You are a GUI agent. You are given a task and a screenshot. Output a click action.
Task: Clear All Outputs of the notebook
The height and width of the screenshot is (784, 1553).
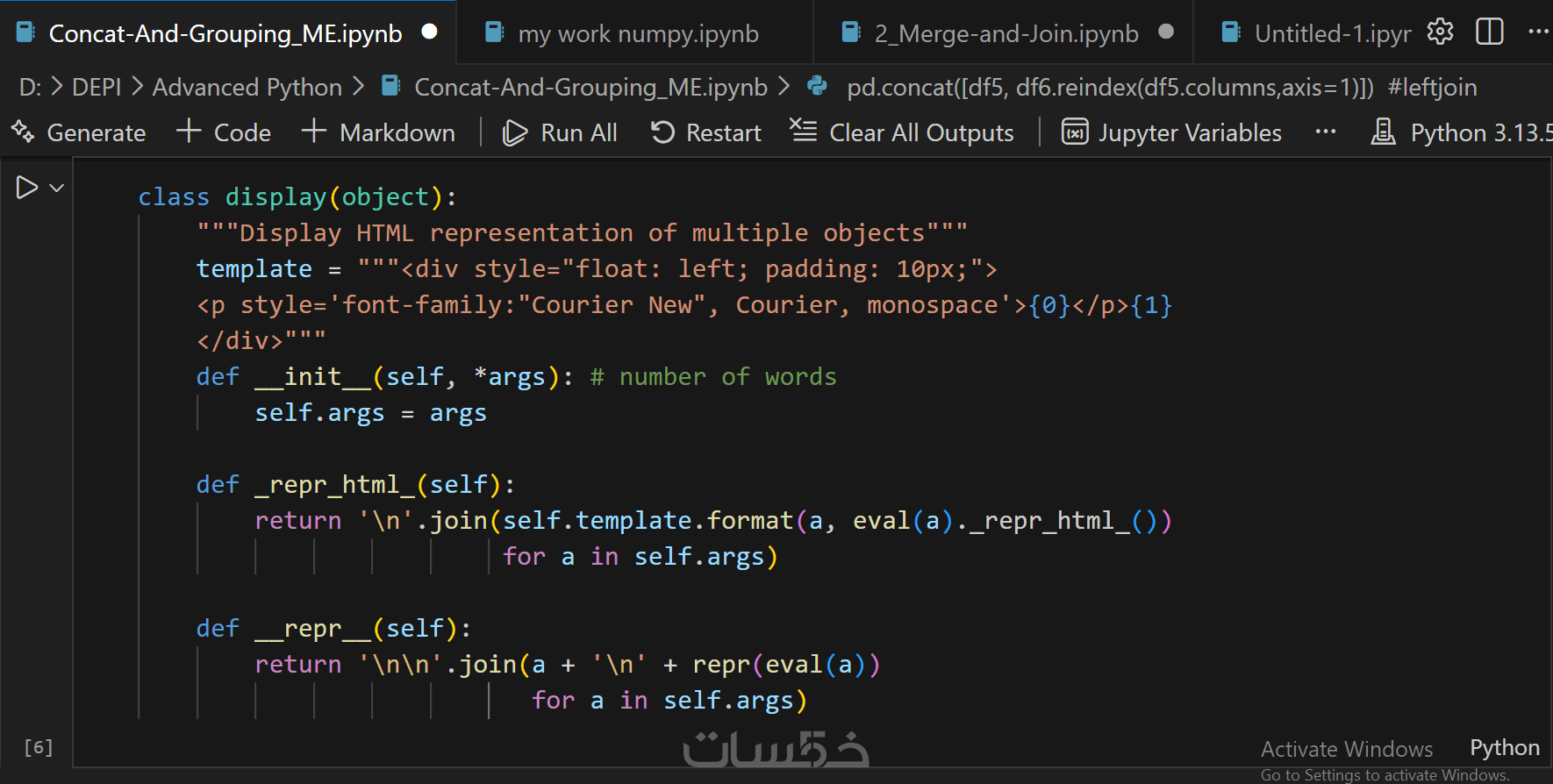[903, 132]
